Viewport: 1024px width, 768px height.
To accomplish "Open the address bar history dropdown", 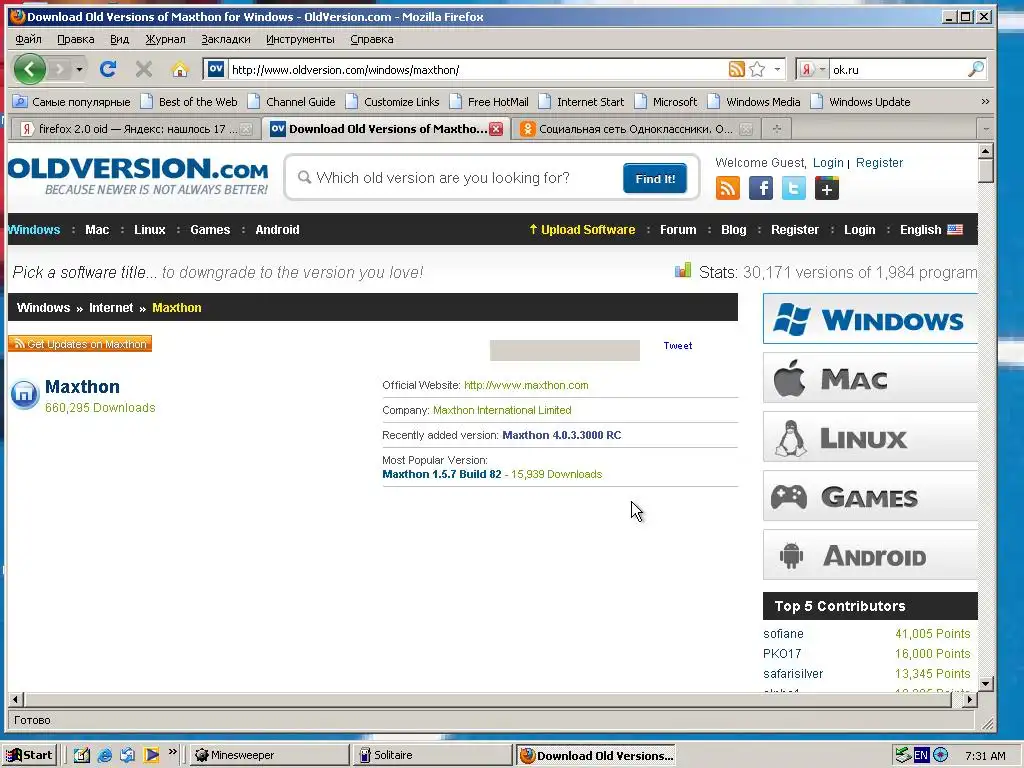I will coord(777,69).
